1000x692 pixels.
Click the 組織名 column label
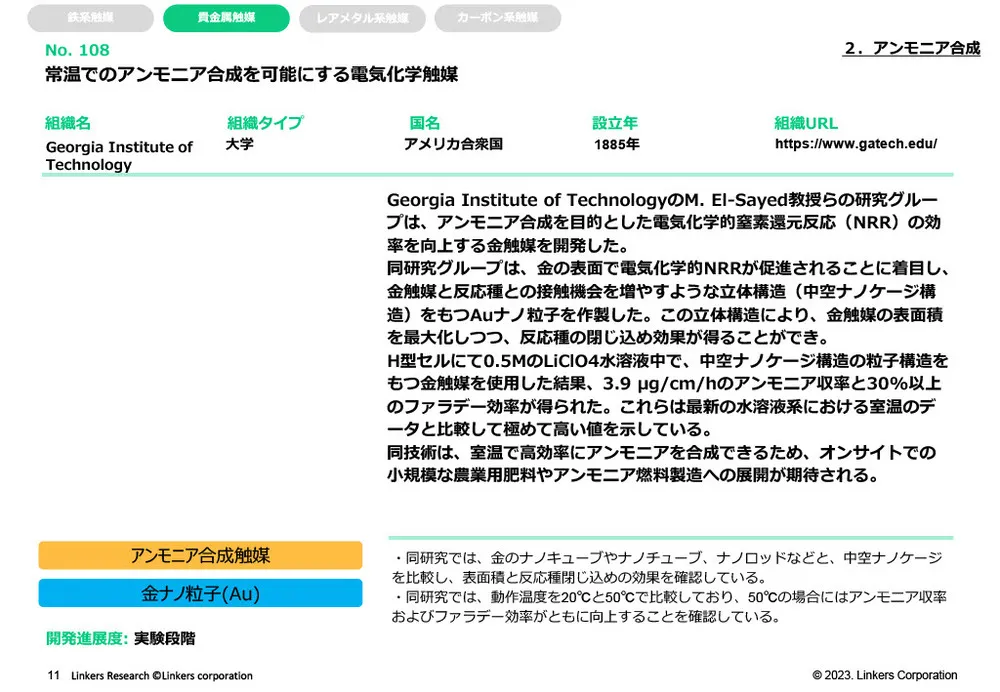68,123
